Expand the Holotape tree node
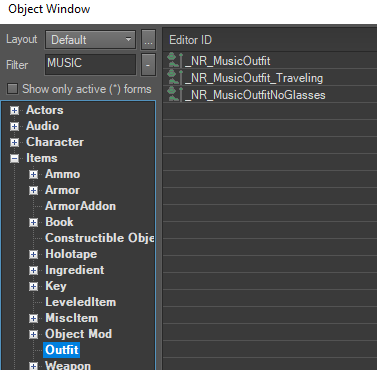Viewport: 377px width, 370px height. pos(33,254)
